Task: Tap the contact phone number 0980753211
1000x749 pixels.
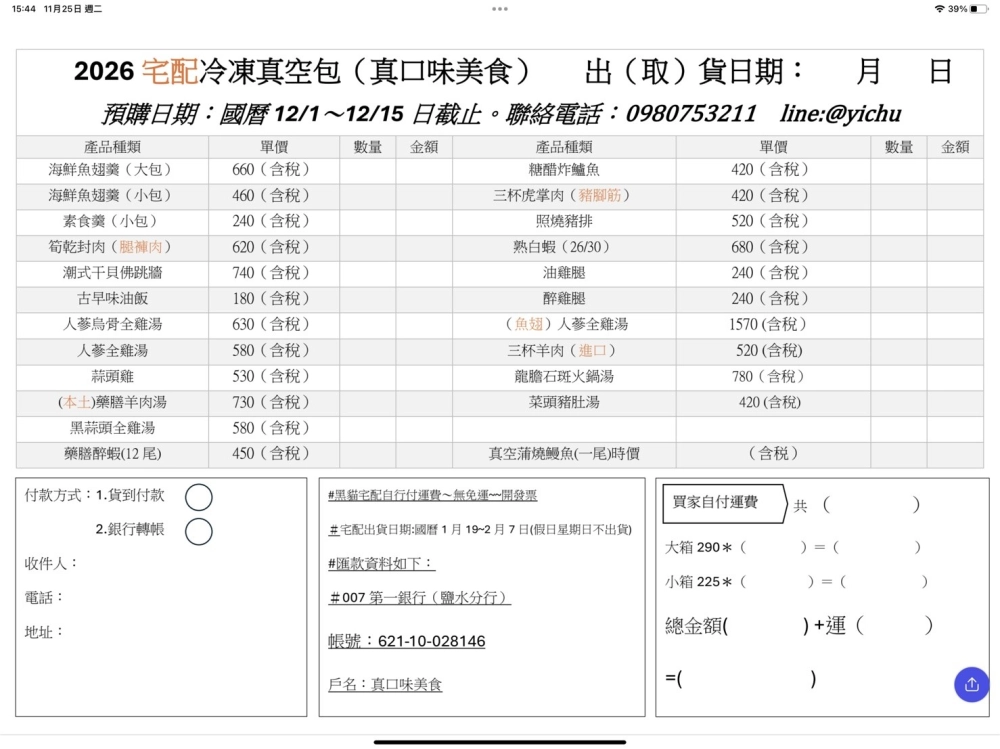Action: pos(691,114)
